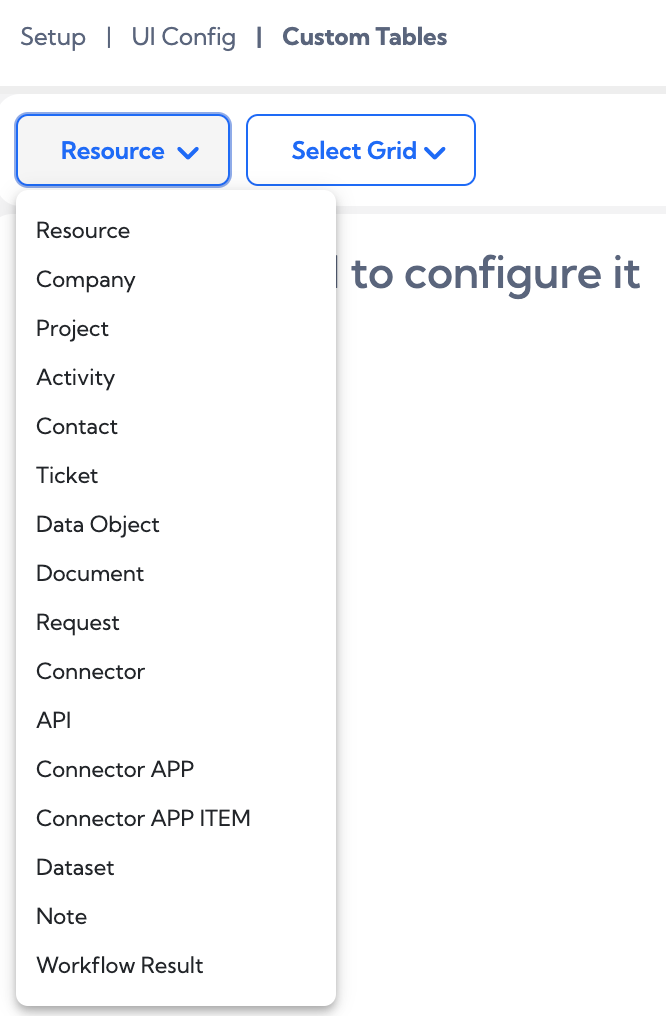666x1016 pixels.
Task: Select Activity from the list
Action: click(x=75, y=377)
